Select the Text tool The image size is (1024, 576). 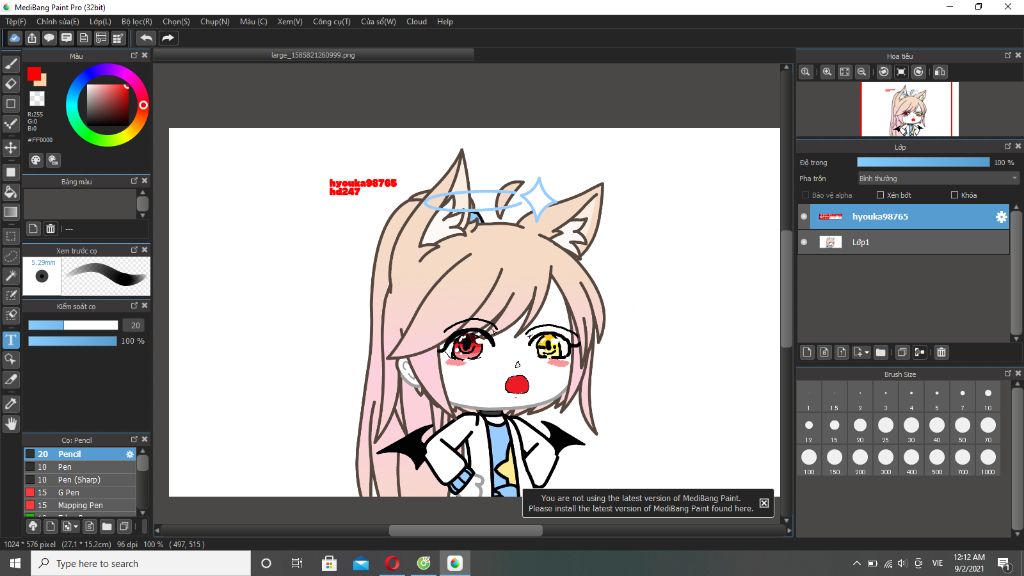click(10, 340)
